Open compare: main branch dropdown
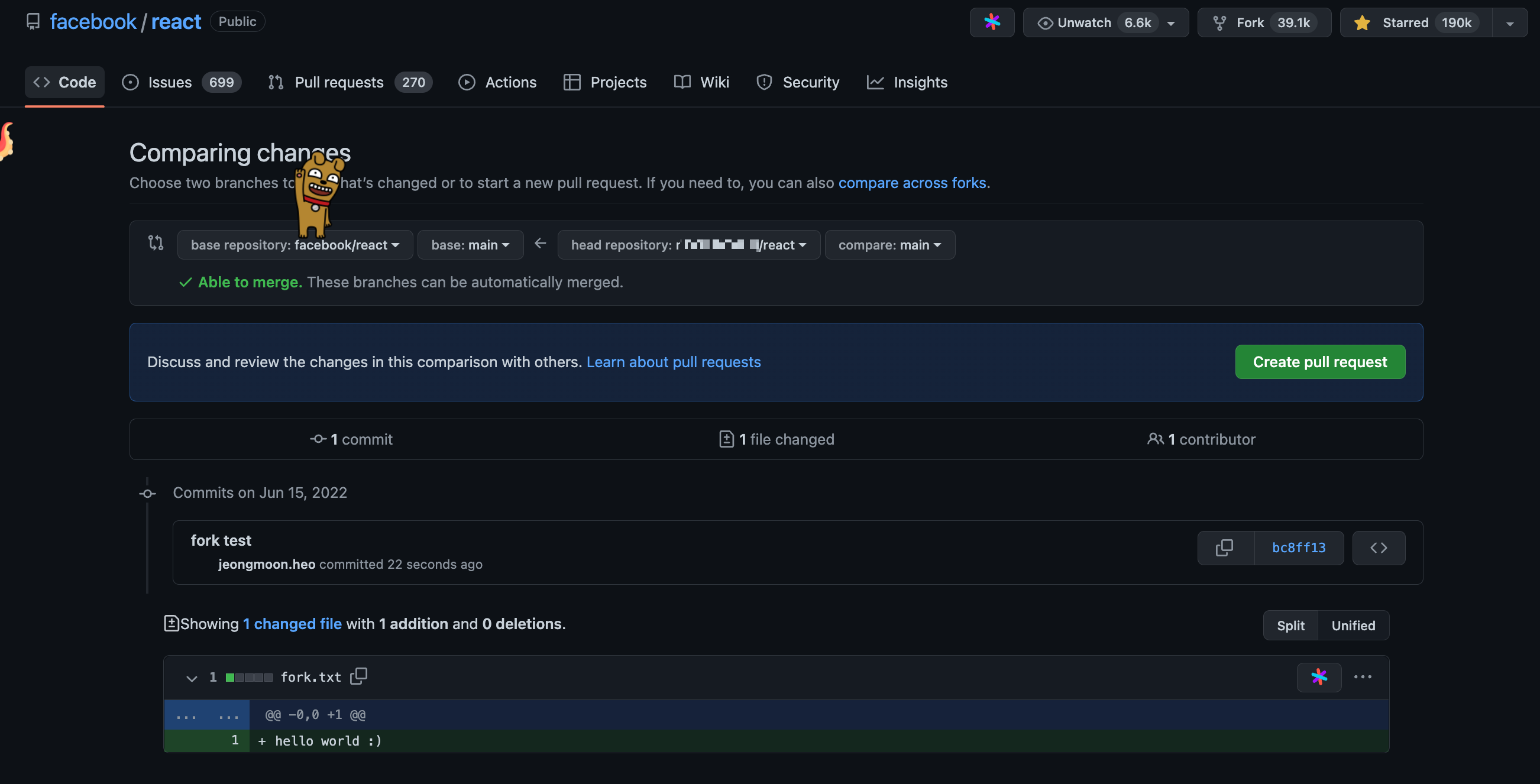Screen dimensions: 1540x784 (x=889, y=245)
